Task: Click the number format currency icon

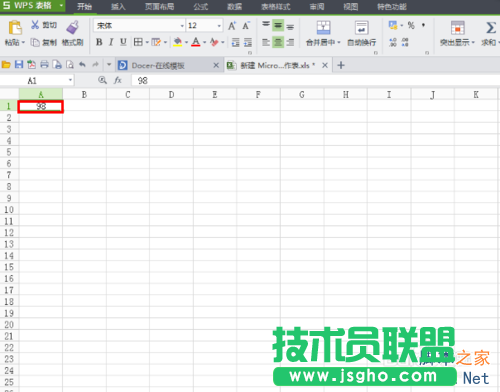Action: pos(393,25)
